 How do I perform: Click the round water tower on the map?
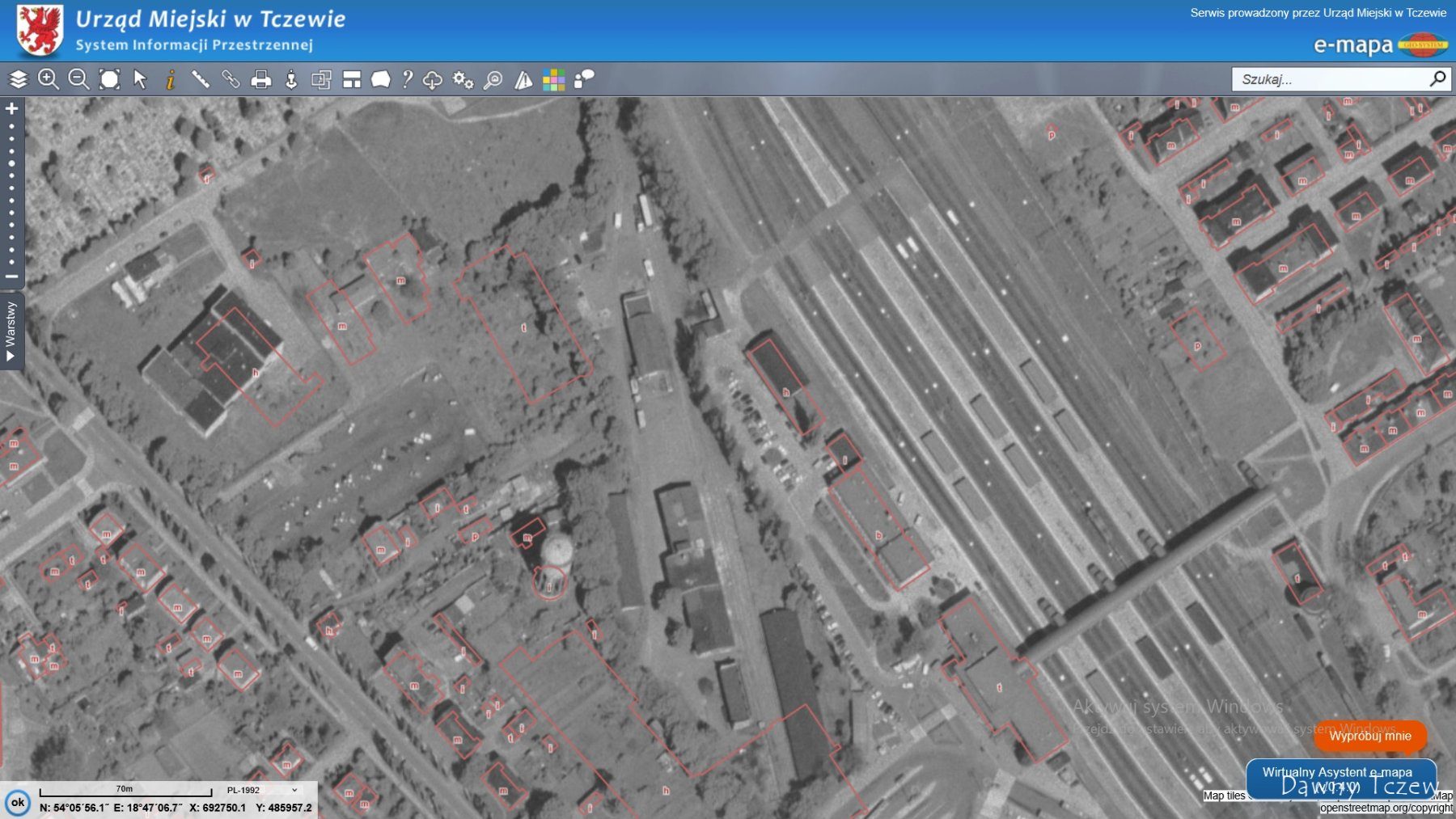coord(557,551)
